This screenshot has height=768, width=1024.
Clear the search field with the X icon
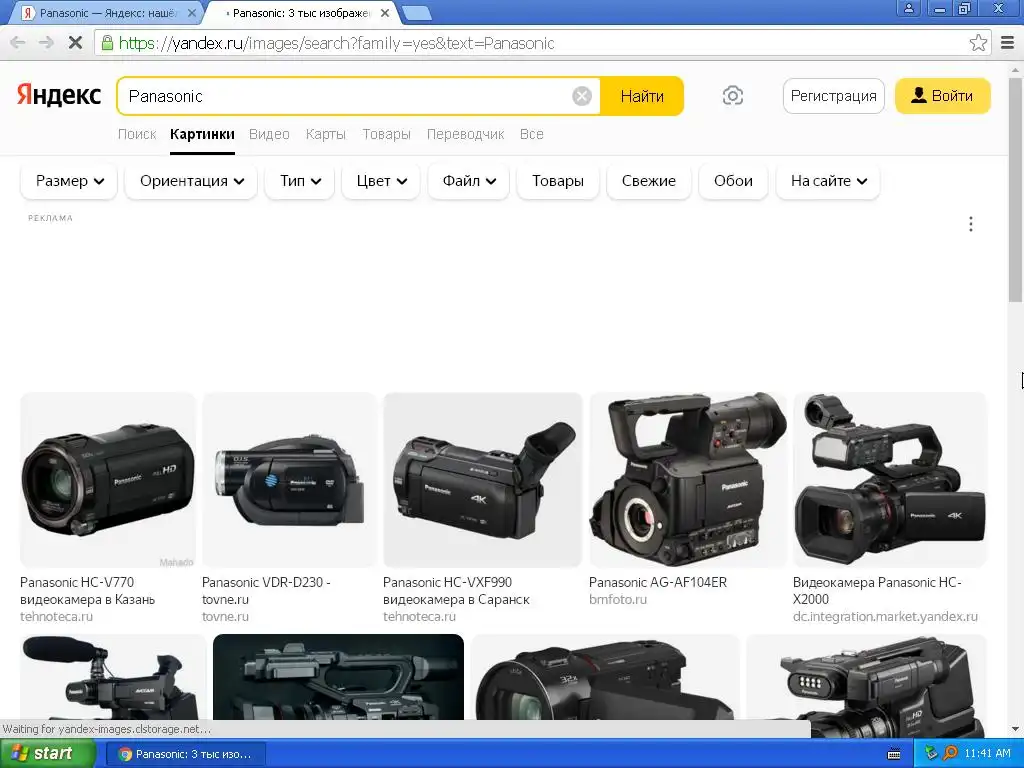tap(581, 96)
